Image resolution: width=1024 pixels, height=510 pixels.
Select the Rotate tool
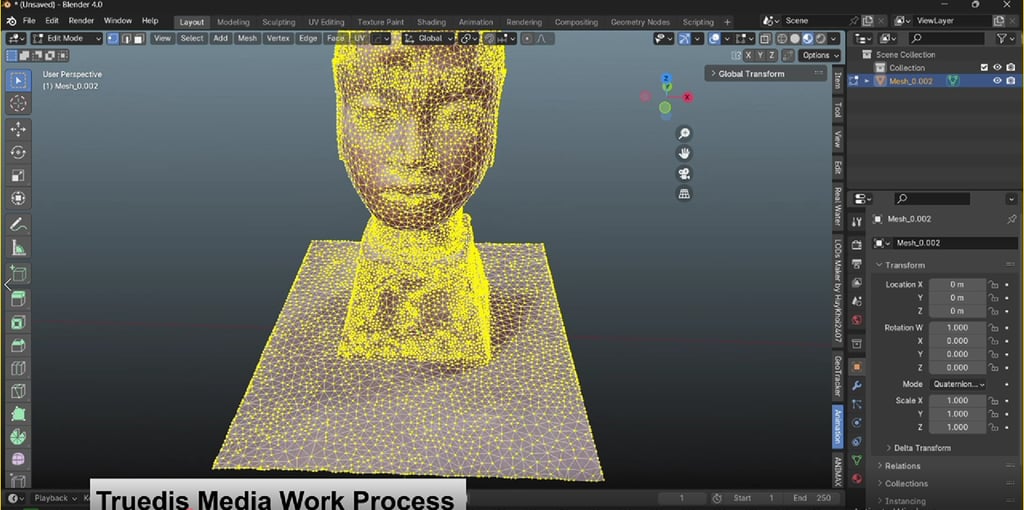(x=18, y=152)
